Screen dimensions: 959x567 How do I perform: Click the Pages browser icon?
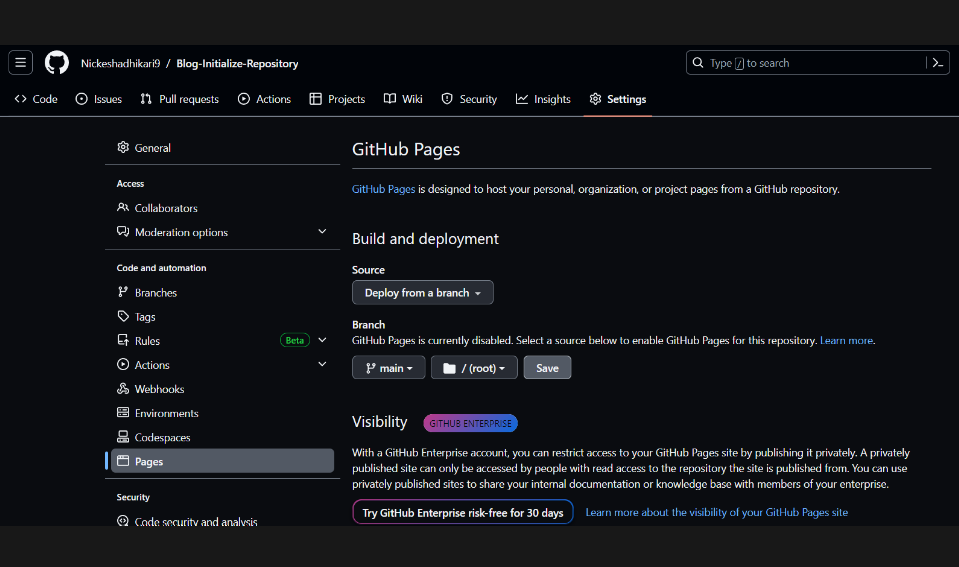(123, 461)
